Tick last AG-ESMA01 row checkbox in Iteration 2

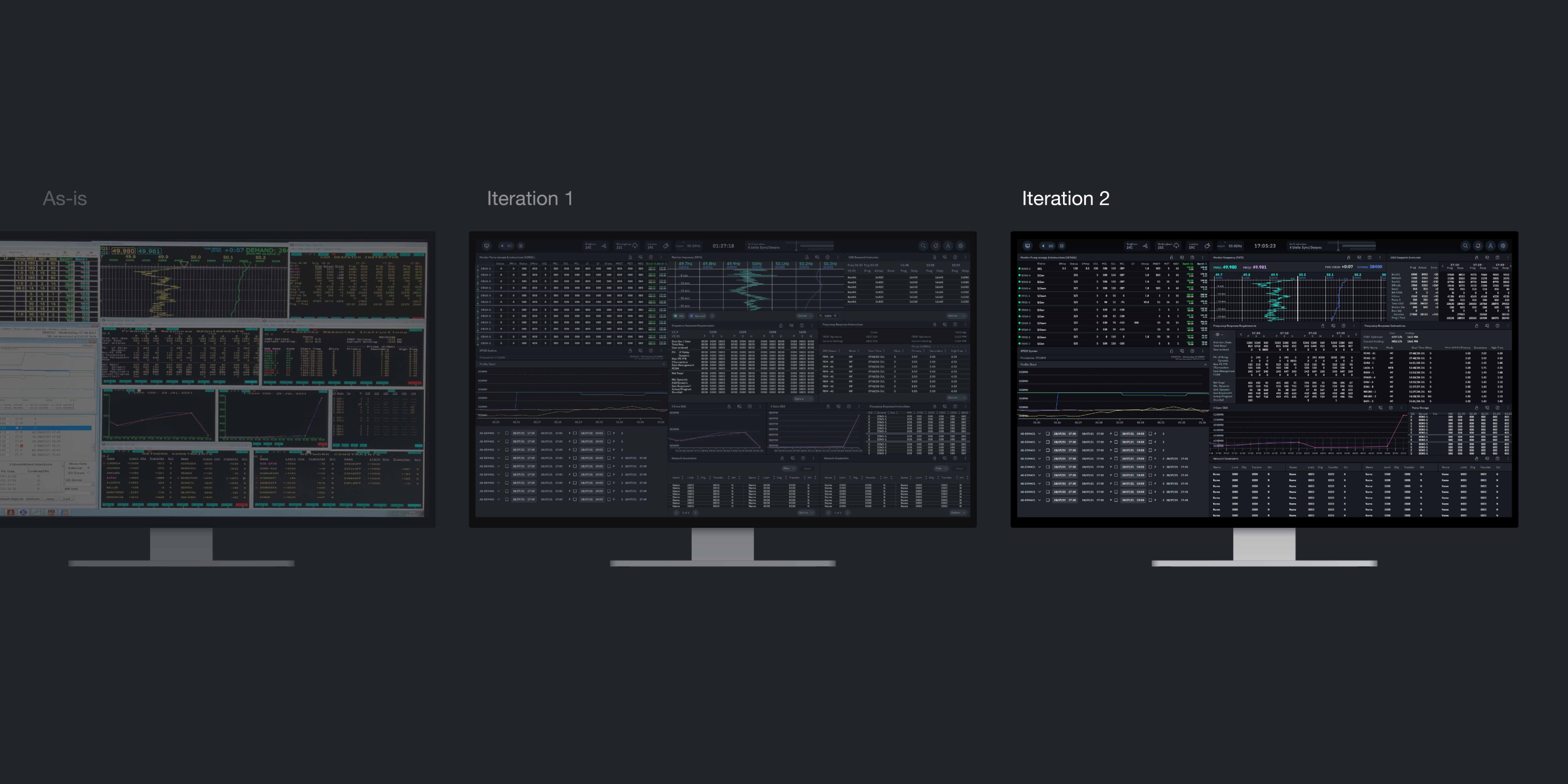click(x=1047, y=500)
